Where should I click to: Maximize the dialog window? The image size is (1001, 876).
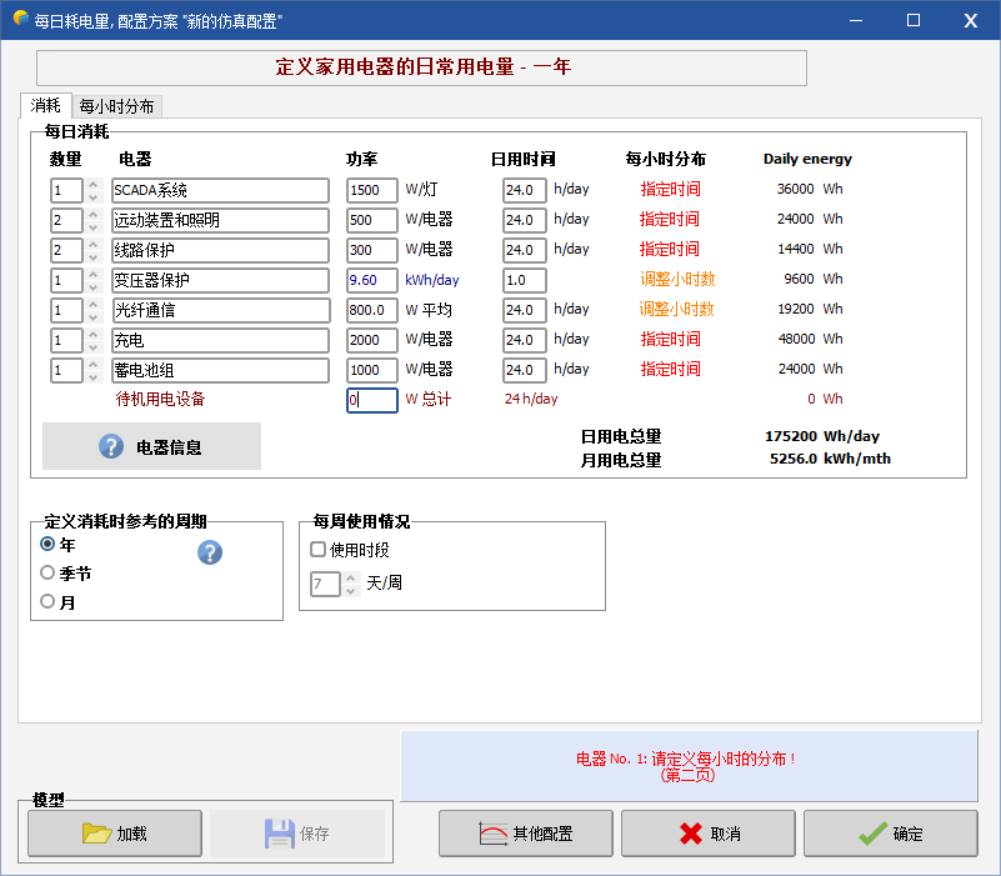[x=913, y=20]
